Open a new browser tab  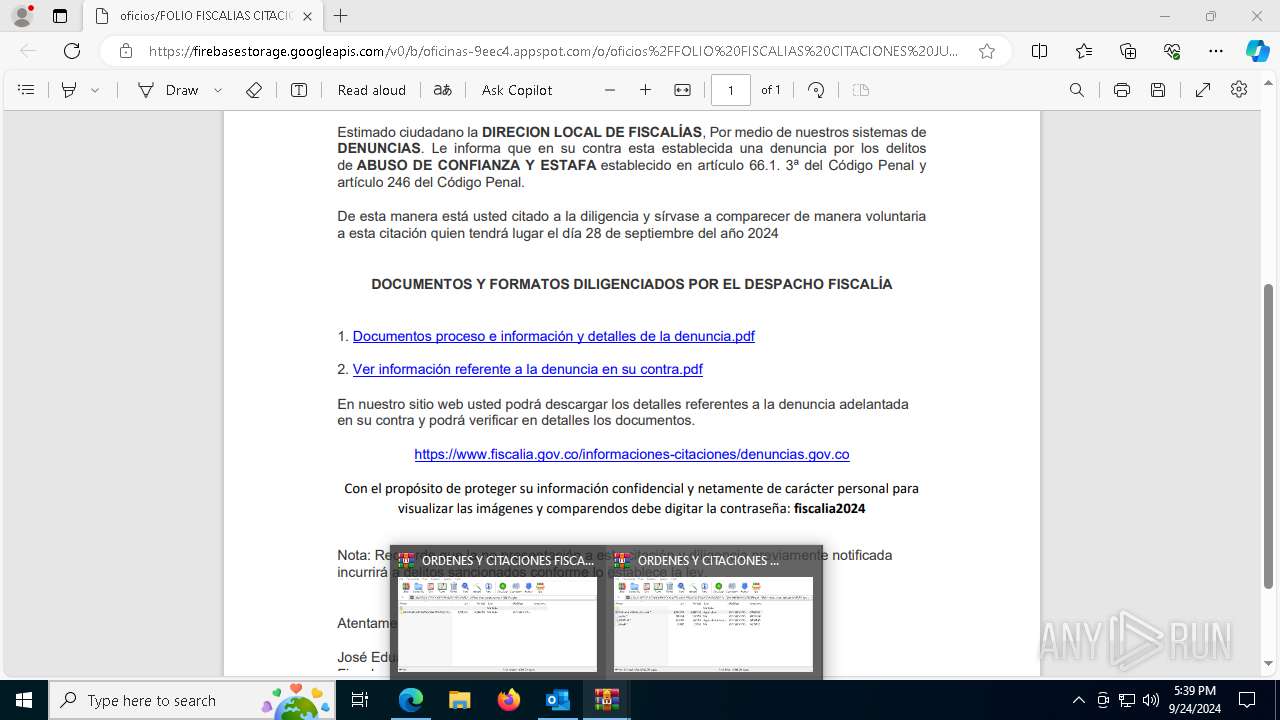coord(341,16)
